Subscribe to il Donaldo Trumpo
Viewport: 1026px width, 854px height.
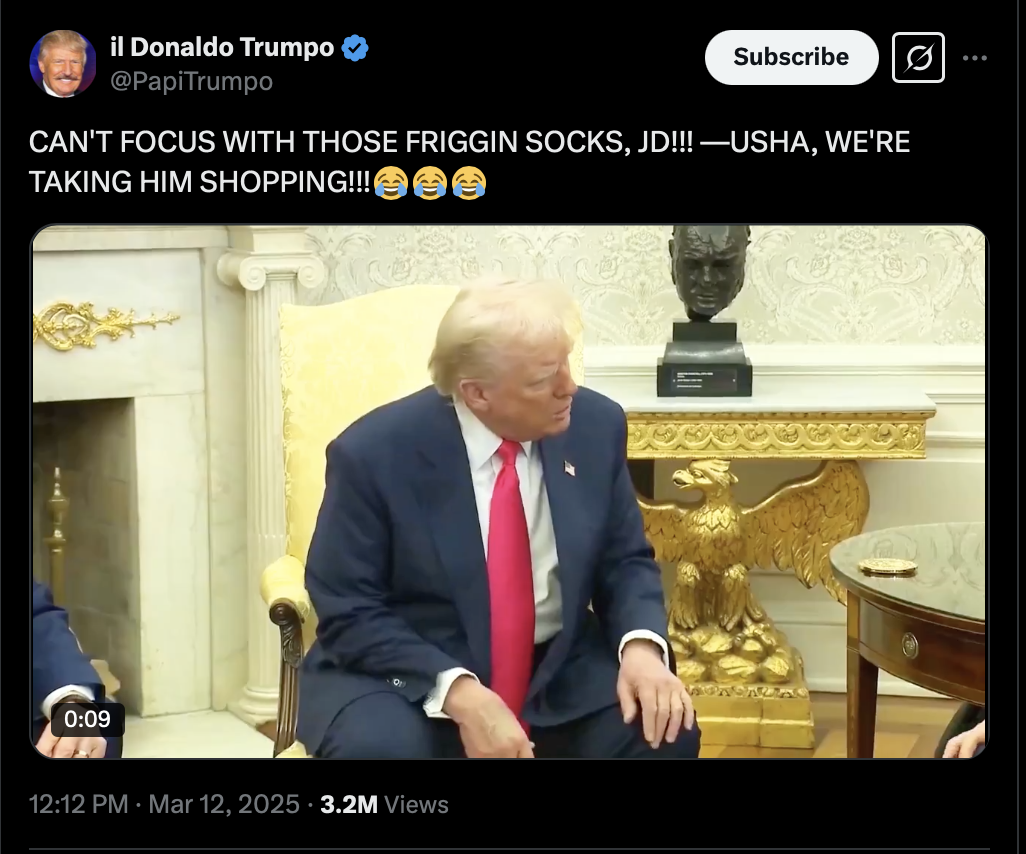pyautogui.click(x=791, y=57)
